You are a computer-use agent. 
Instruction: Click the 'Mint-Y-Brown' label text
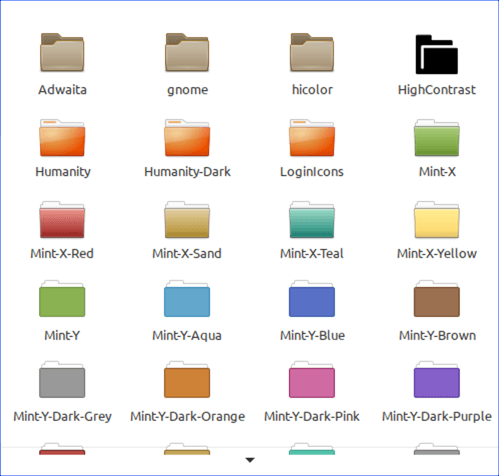pos(437,335)
